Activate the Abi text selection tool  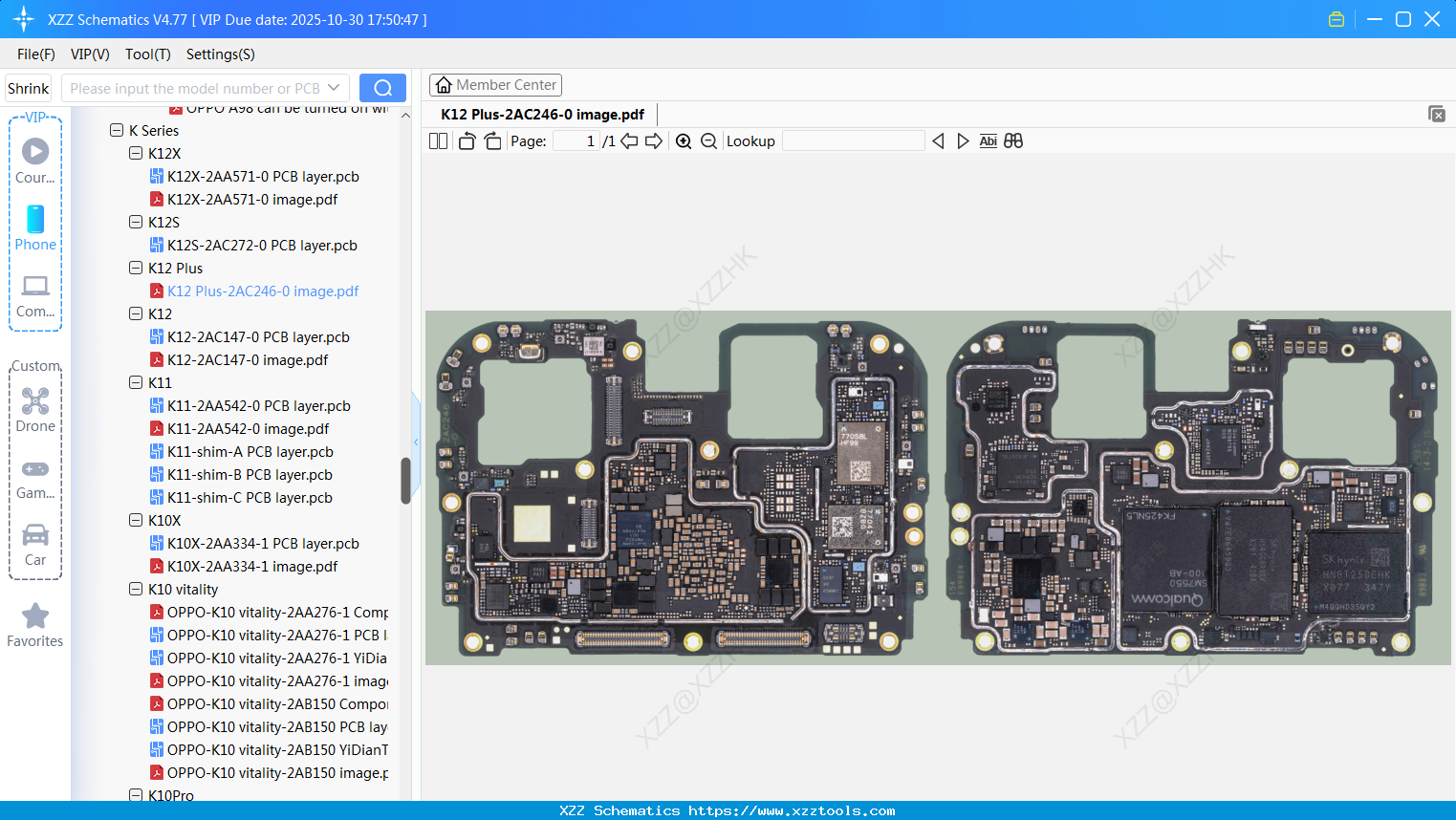[988, 140]
